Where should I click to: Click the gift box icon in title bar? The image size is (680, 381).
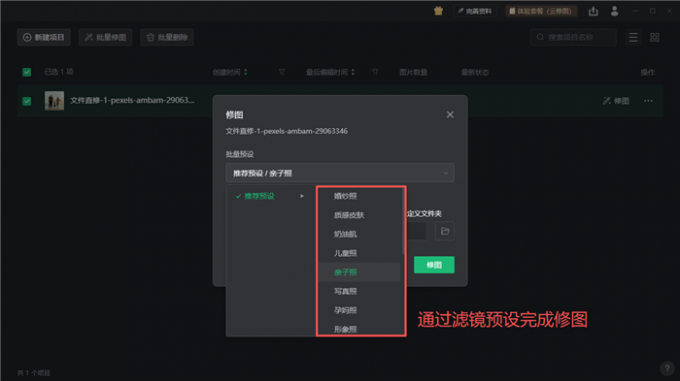(x=438, y=11)
